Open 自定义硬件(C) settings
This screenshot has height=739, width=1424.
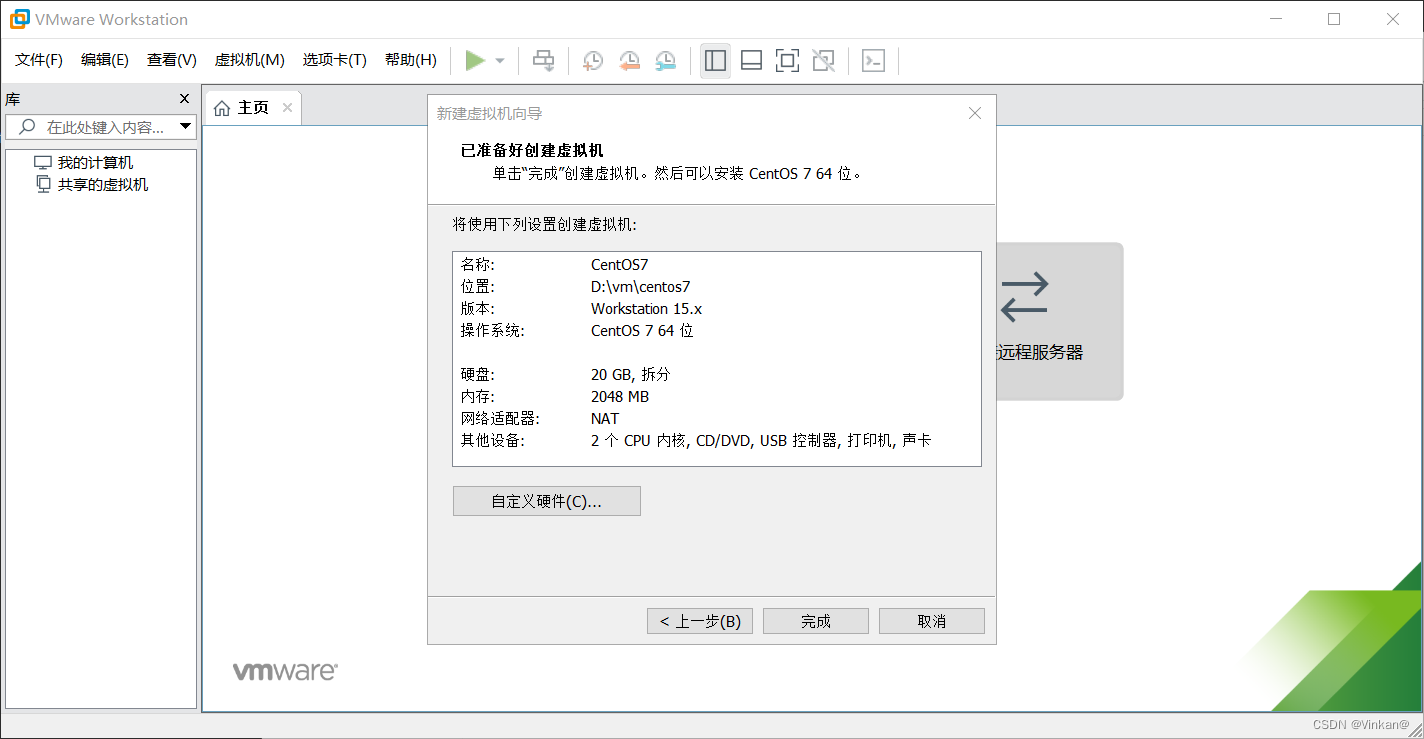546,500
